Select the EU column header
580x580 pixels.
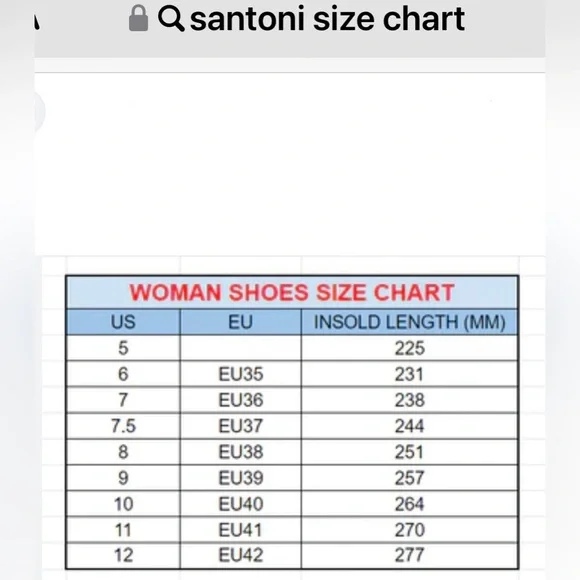(240, 322)
